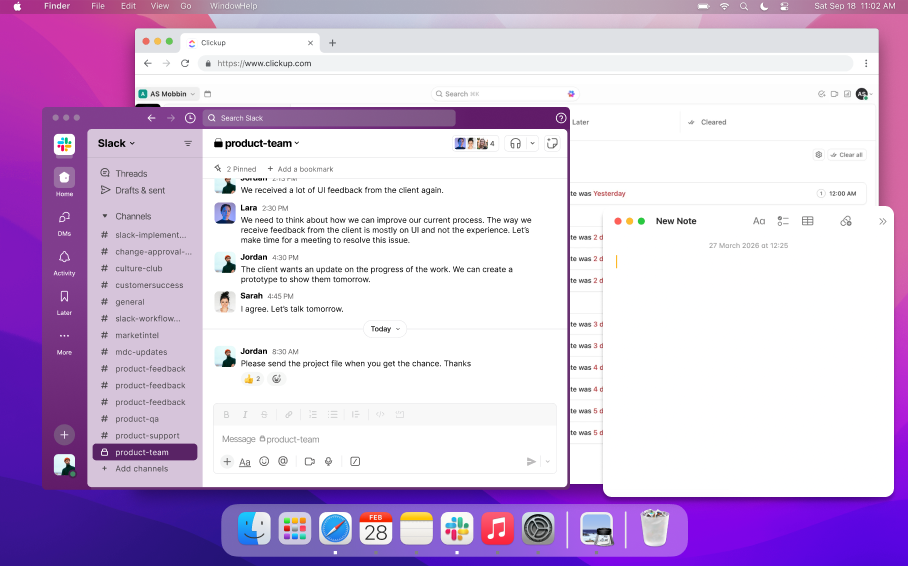This screenshot has width=908, height=566.
Task: Open the Edit menu in menu bar
Action: click(x=128, y=6)
